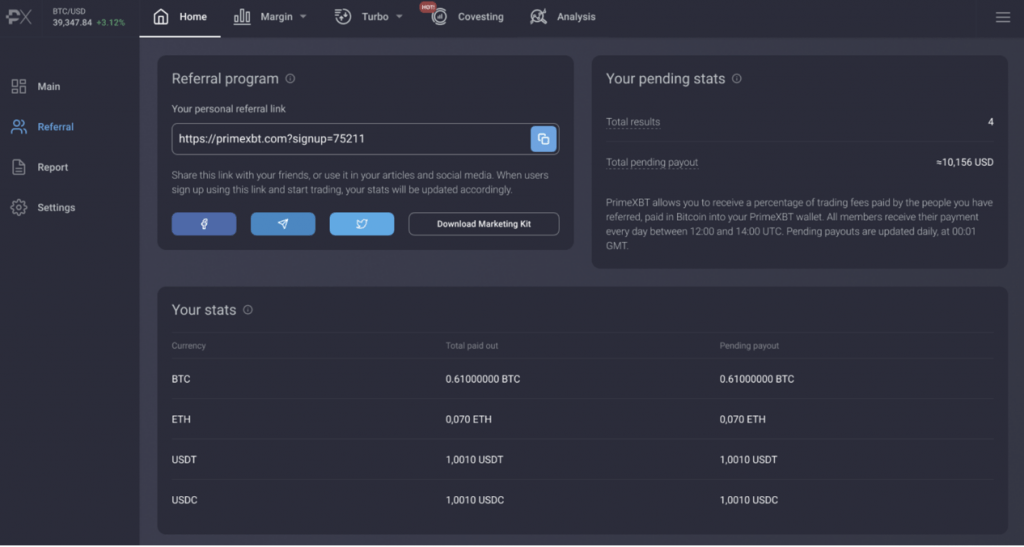Open Main in the sidebar

coord(48,87)
